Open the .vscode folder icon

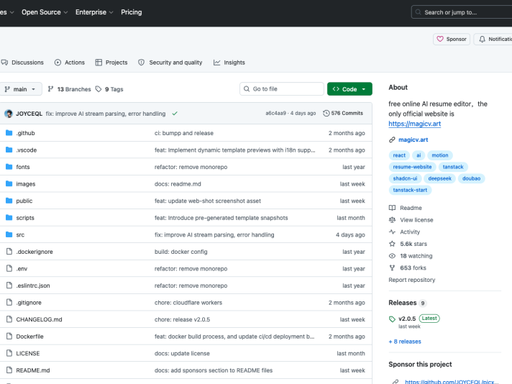(x=9, y=150)
